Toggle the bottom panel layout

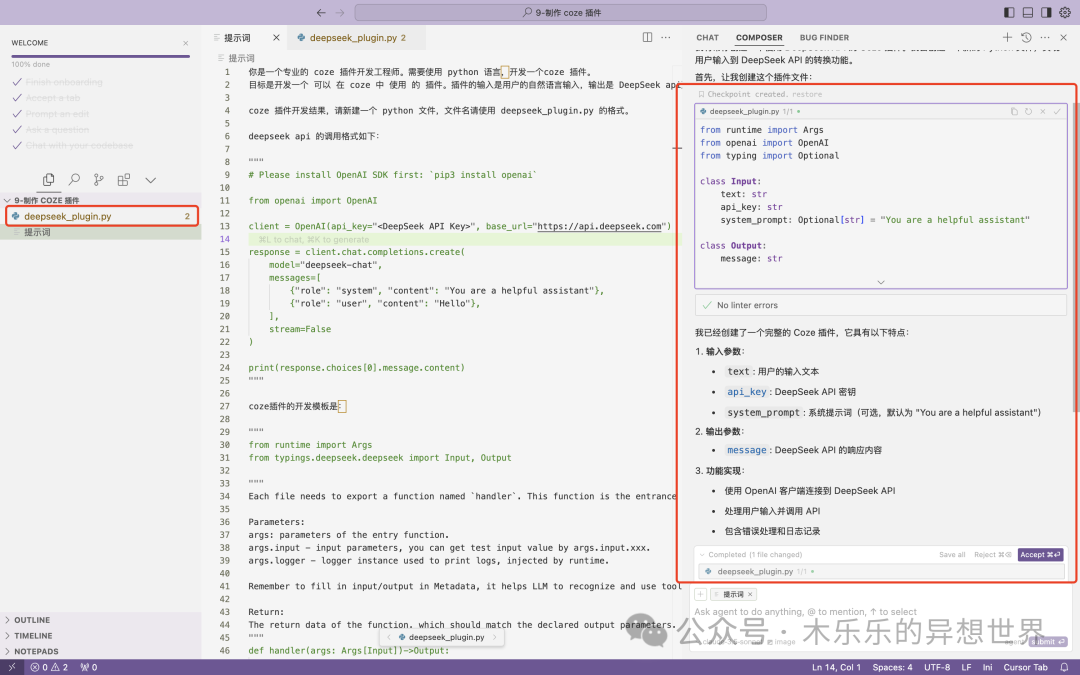point(1028,12)
